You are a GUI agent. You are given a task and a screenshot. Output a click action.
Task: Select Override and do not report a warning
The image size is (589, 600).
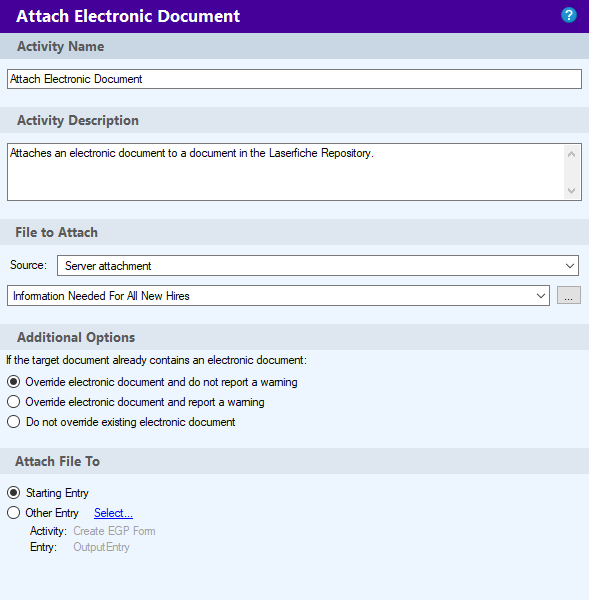pyautogui.click(x=152, y=382)
